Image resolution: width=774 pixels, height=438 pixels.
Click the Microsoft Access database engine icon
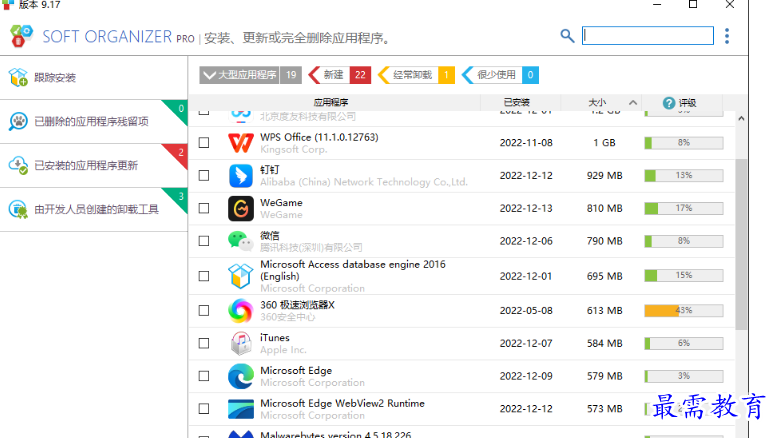(x=241, y=276)
